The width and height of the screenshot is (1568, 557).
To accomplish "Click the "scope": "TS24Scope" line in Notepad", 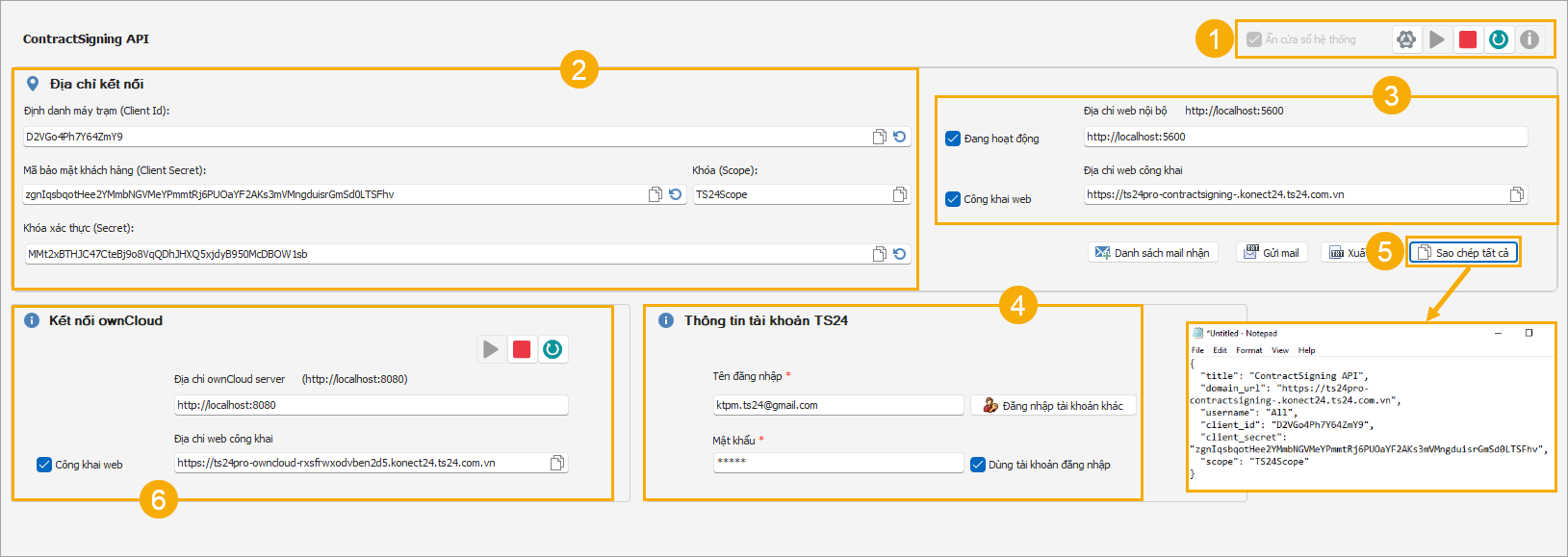I will click(x=1255, y=462).
